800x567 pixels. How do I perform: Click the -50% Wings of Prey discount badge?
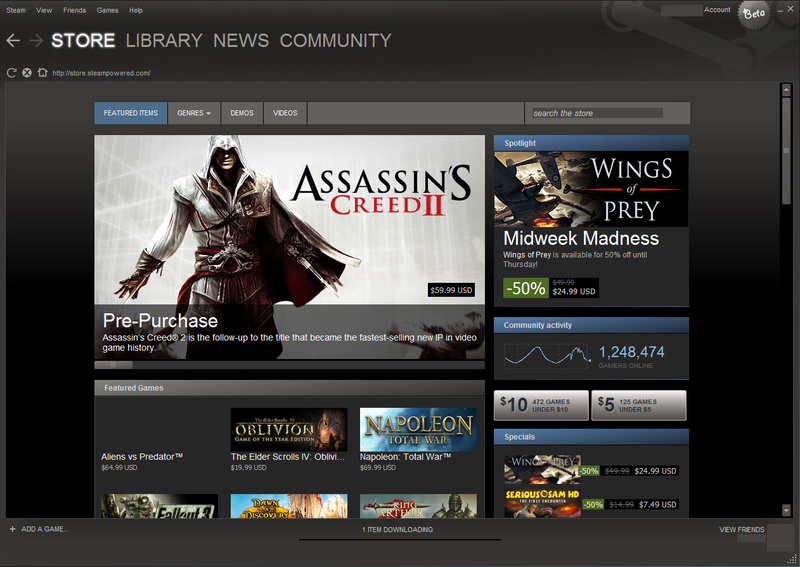pyautogui.click(x=526, y=288)
